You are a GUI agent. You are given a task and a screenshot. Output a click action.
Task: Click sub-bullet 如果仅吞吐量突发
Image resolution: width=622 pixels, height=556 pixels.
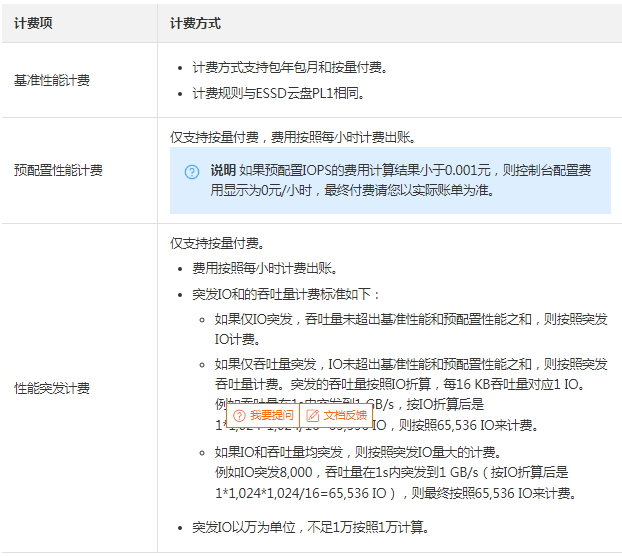[x=411, y=395]
